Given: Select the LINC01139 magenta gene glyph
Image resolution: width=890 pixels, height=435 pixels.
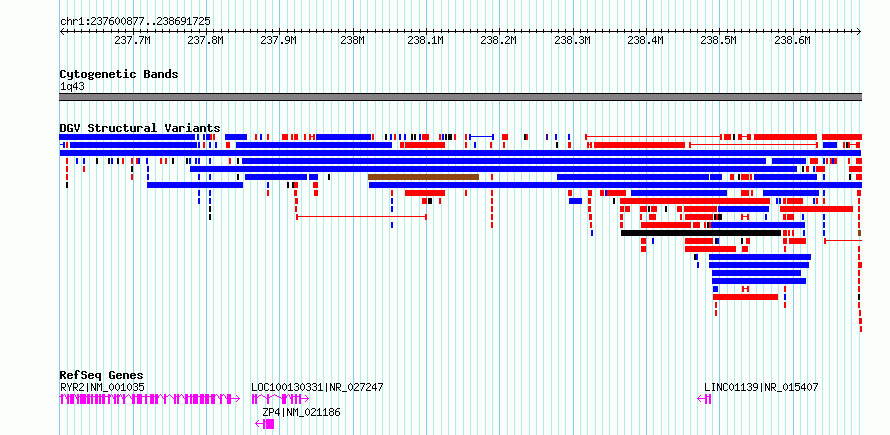Looking at the screenshot, I should point(704,399).
